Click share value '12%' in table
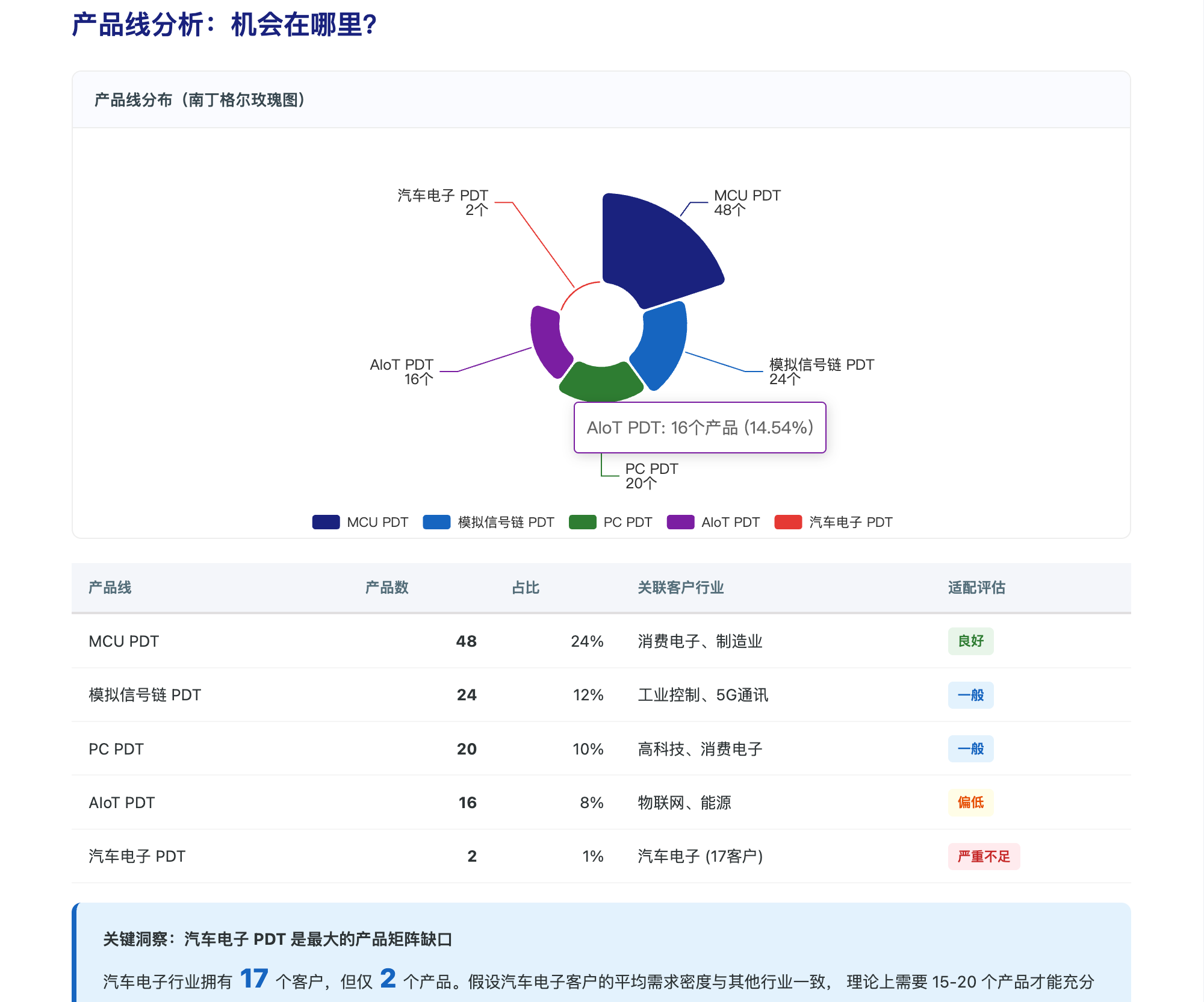The height and width of the screenshot is (1002, 1204). pyautogui.click(x=588, y=695)
